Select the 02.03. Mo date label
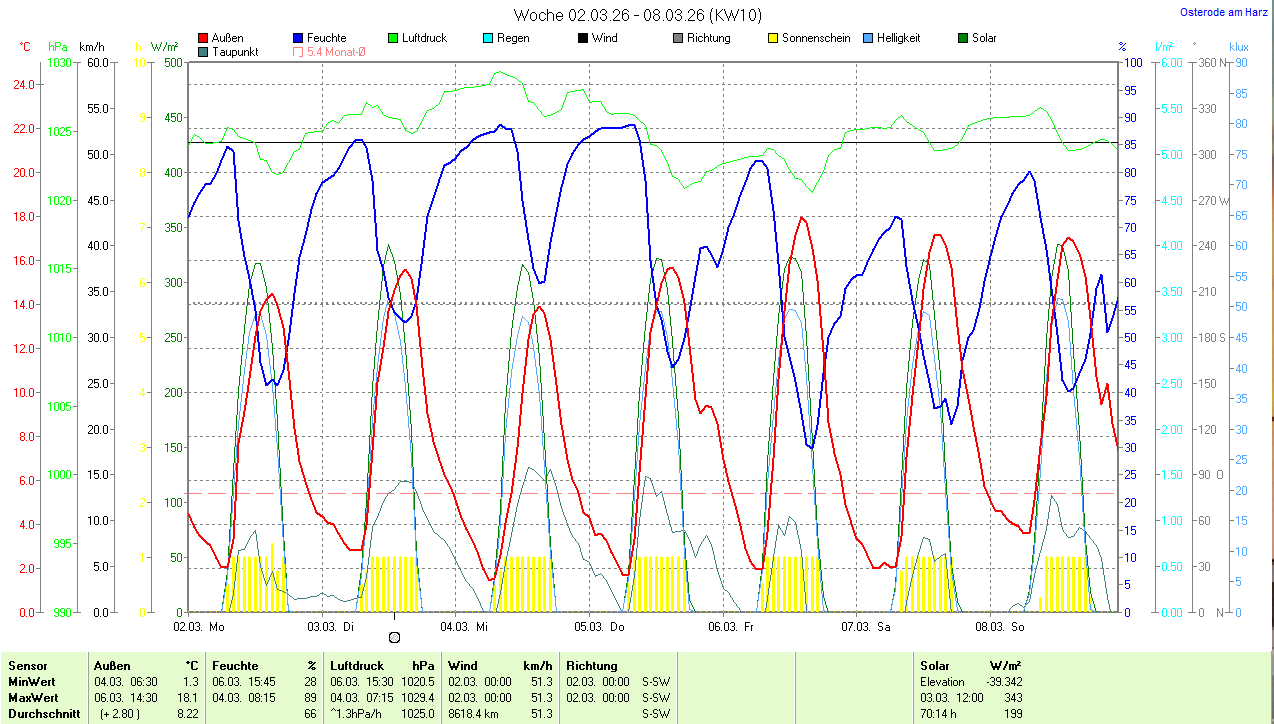Viewport: 1274px width, 724px height. [199, 627]
